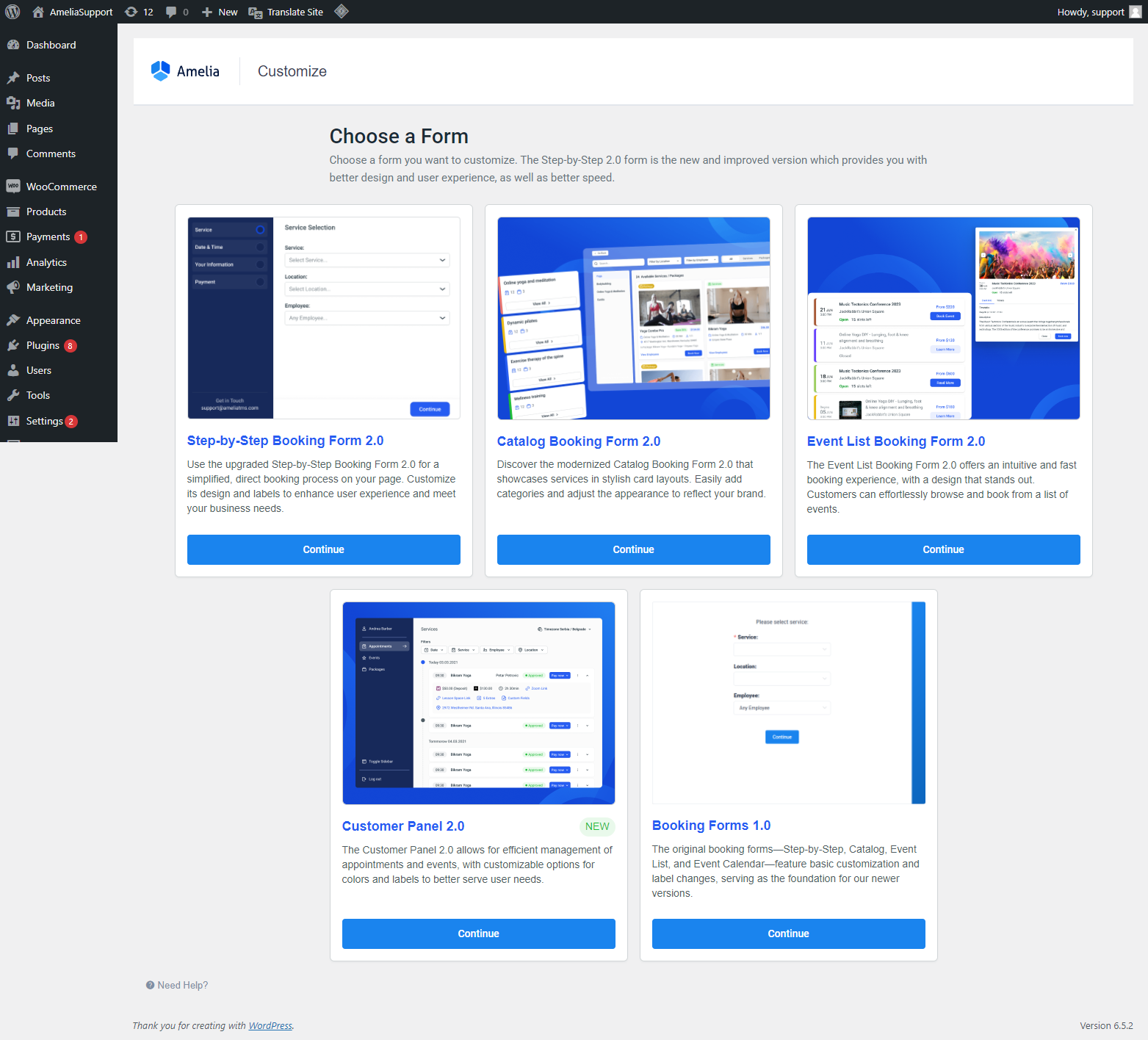This screenshot has width=1148, height=1040.
Task: Select the Date & Time radio in preview
Action: [x=259, y=247]
